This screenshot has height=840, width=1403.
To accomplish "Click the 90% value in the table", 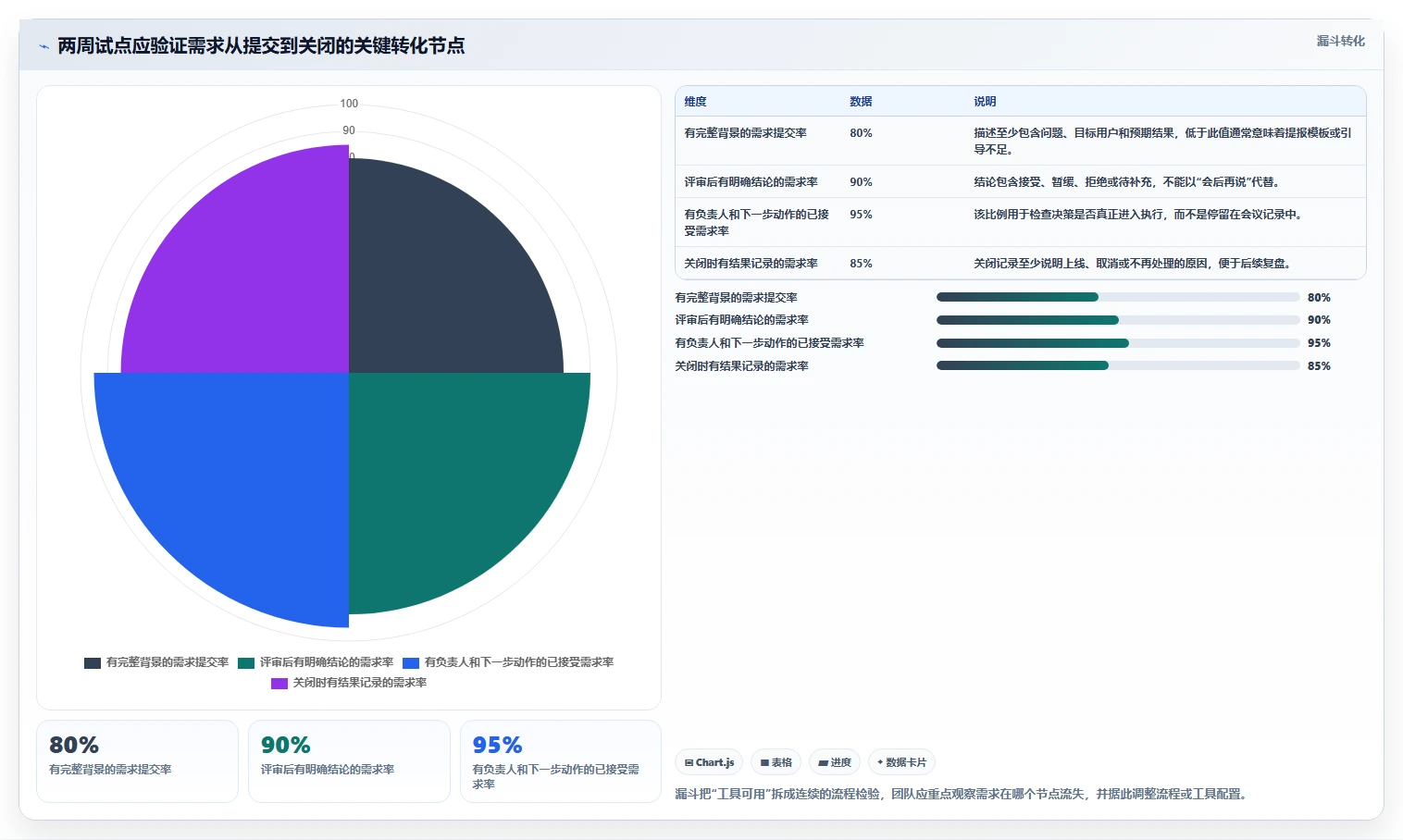I will pyautogui.click(x=861, y=182).
